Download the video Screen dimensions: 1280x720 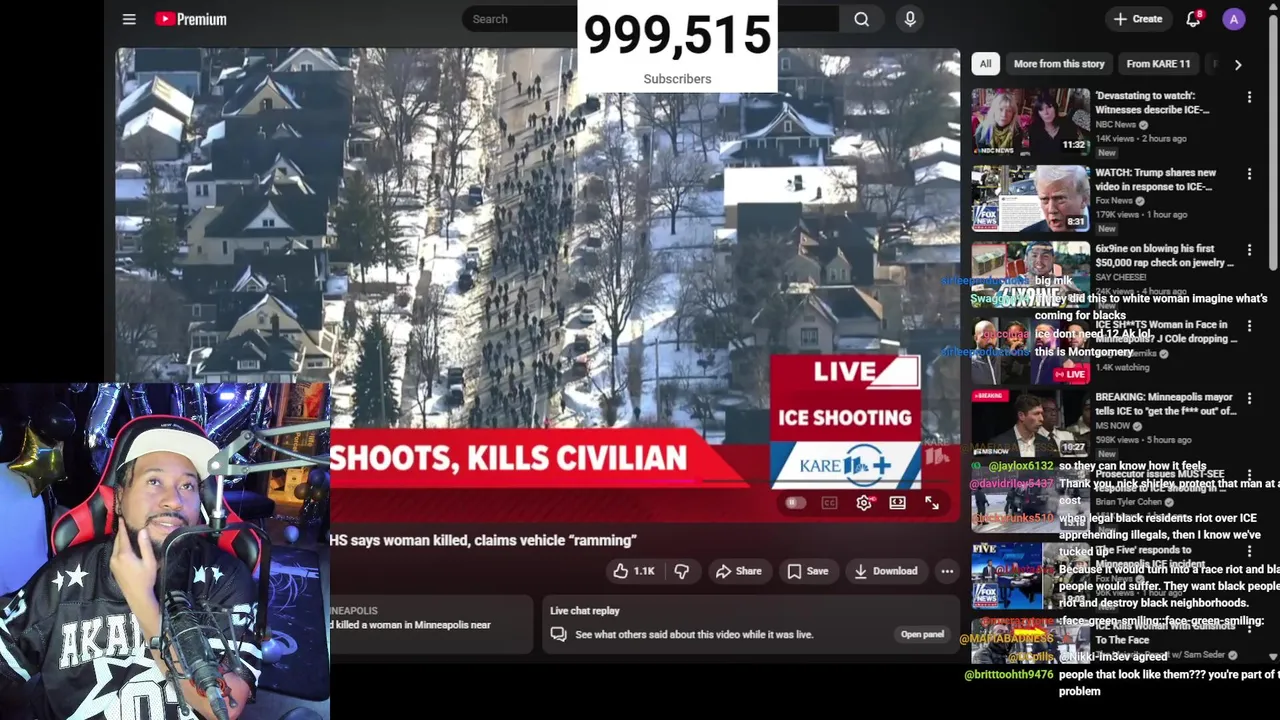pyautogui.click(x=885, y=571)
